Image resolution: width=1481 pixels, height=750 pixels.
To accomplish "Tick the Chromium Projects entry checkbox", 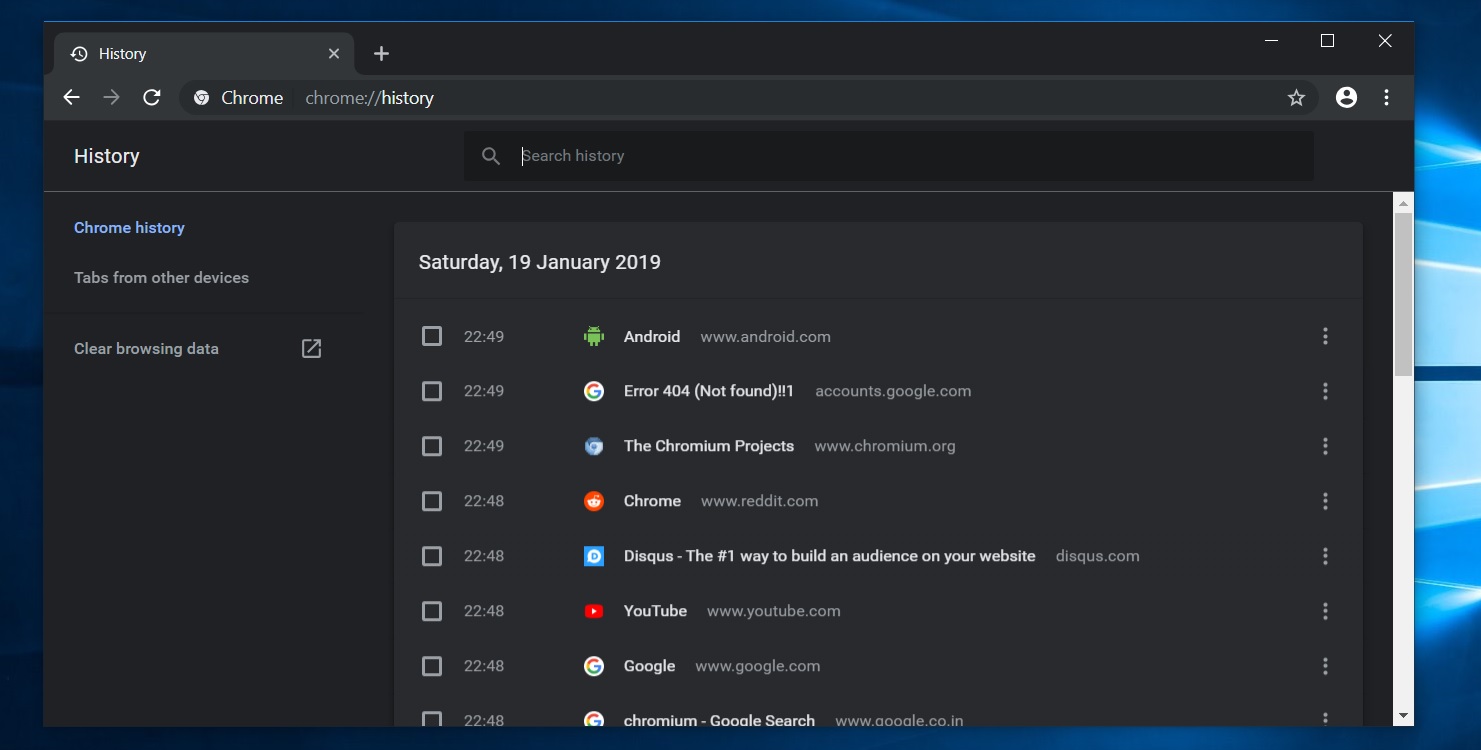I will pyautogui.click(x=432, y=446).
